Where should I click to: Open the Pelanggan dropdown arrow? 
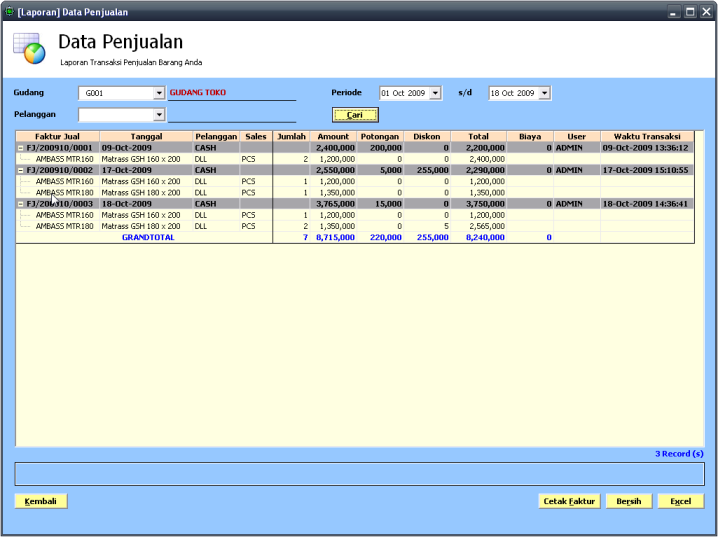(x=158, y=114)
